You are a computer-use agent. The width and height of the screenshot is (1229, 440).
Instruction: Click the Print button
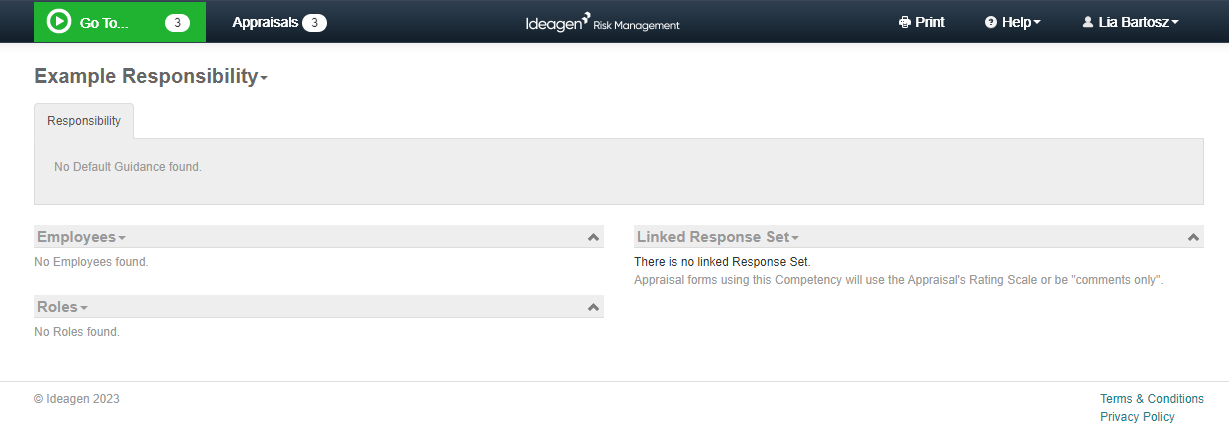coord(922,22)
